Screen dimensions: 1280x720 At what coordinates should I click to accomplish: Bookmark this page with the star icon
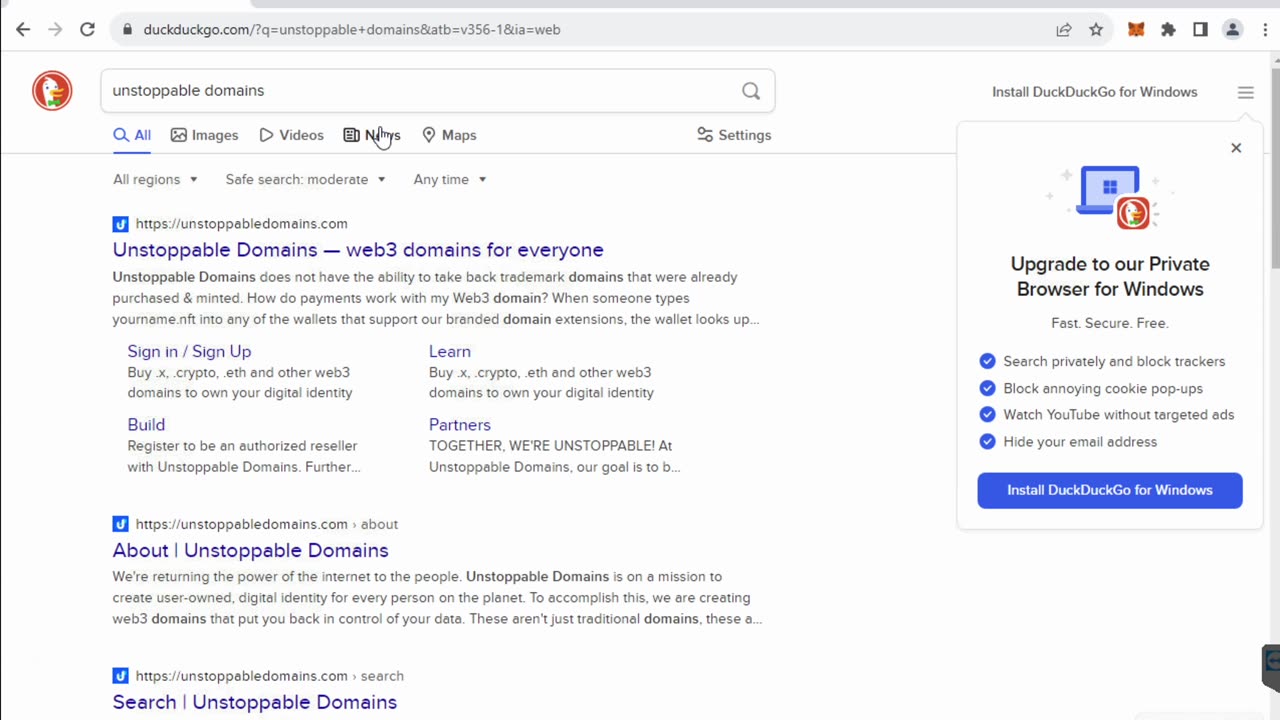point(1096,30)
